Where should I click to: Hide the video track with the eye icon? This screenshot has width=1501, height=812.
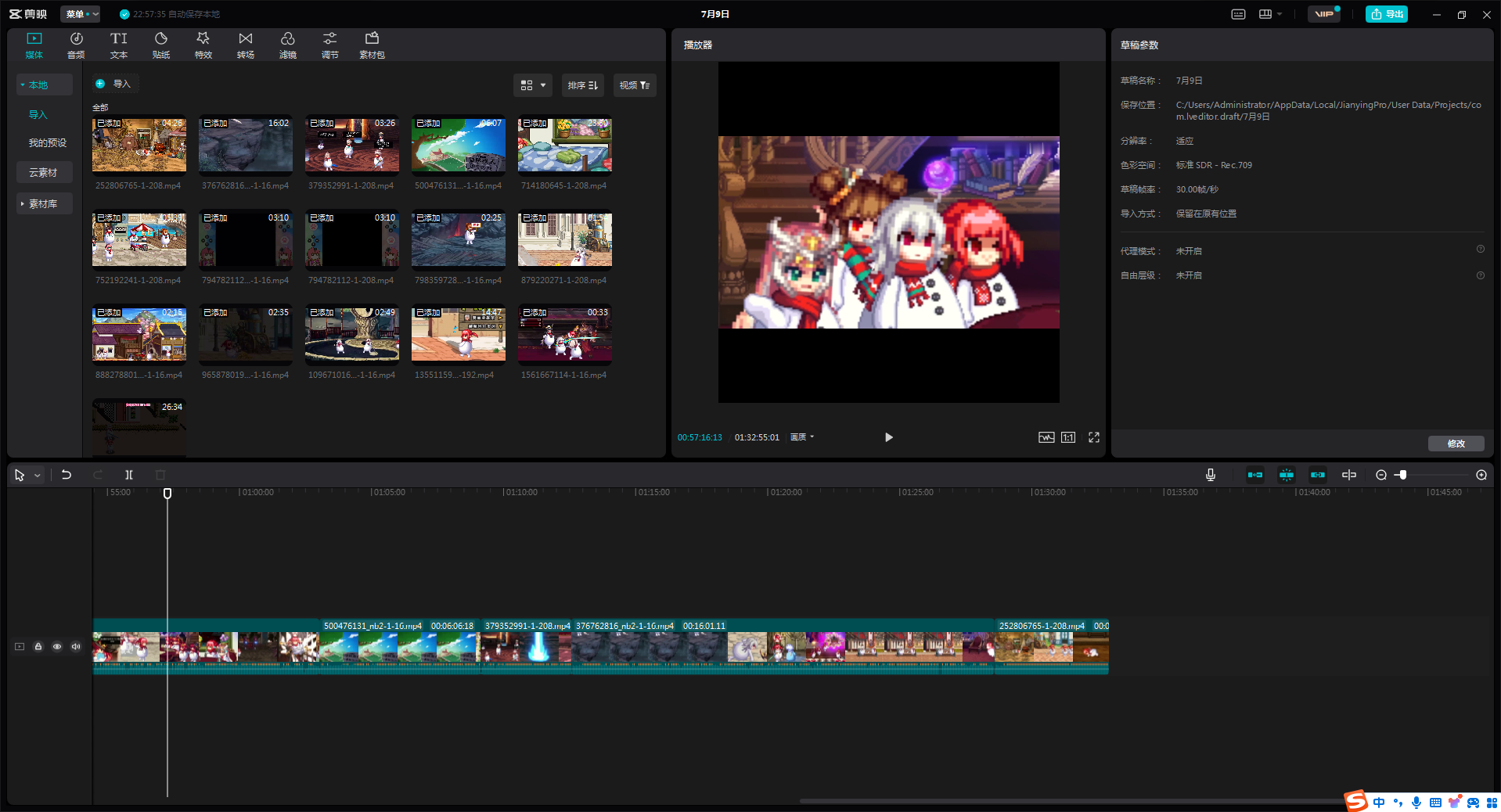pyautogui.click(x=57, y=646)
